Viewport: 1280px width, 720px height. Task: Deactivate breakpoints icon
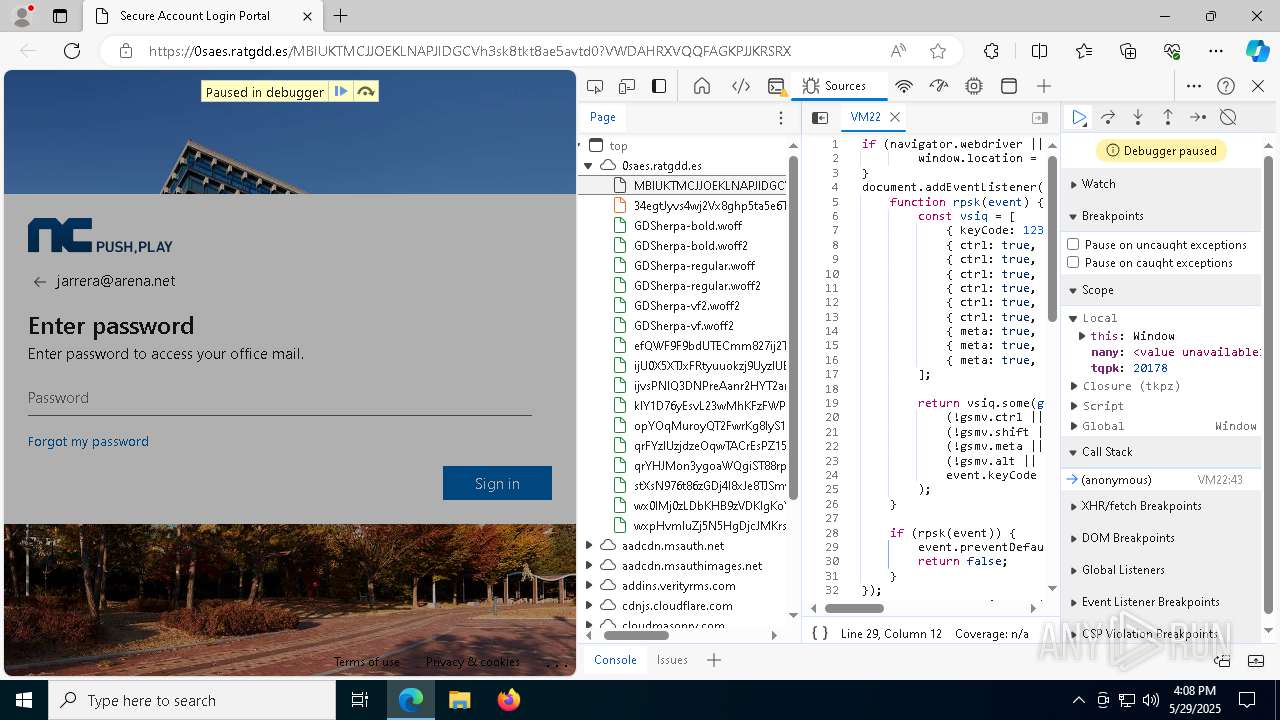click(x=1228, y=117)
